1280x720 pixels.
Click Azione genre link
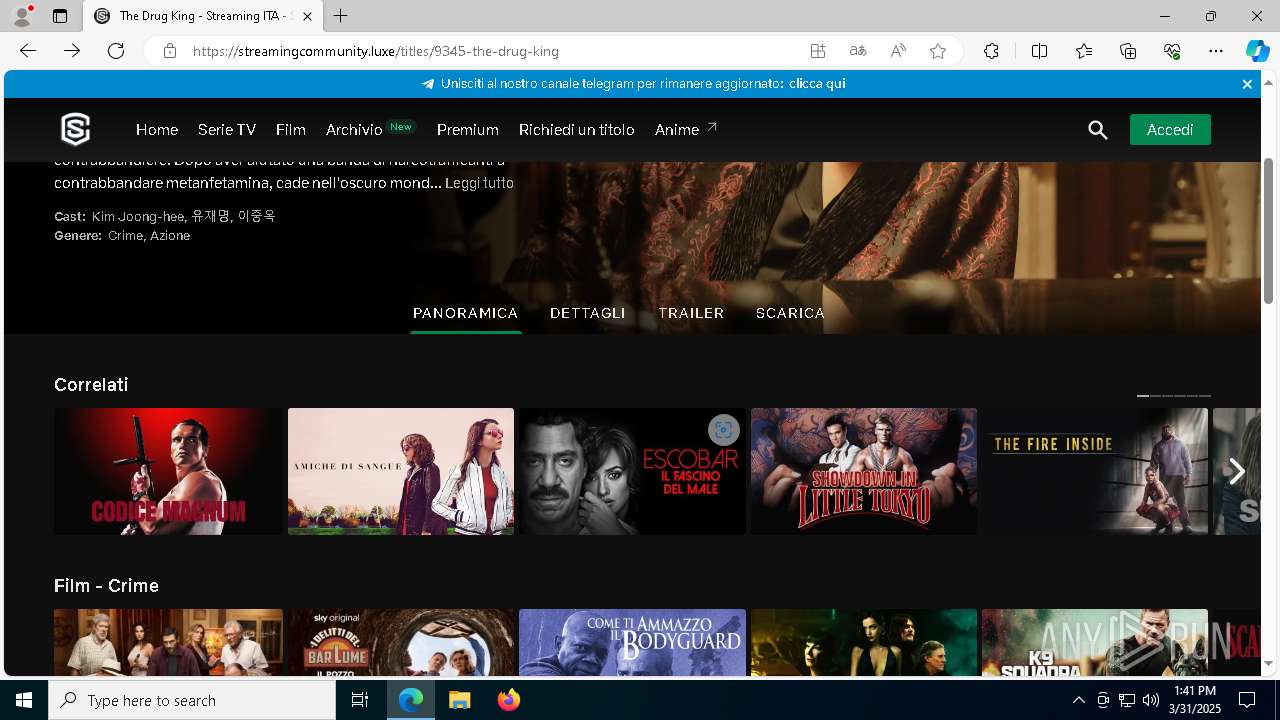(x=170, y=236)
